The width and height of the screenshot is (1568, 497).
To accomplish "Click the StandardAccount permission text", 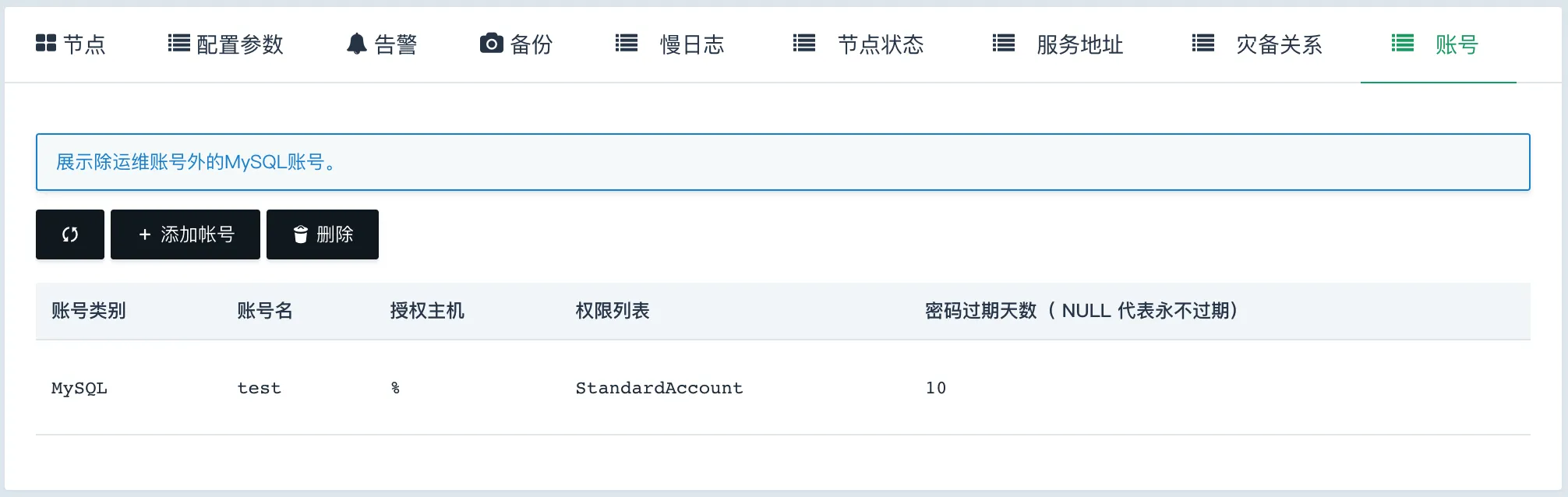I will (659, 388).
